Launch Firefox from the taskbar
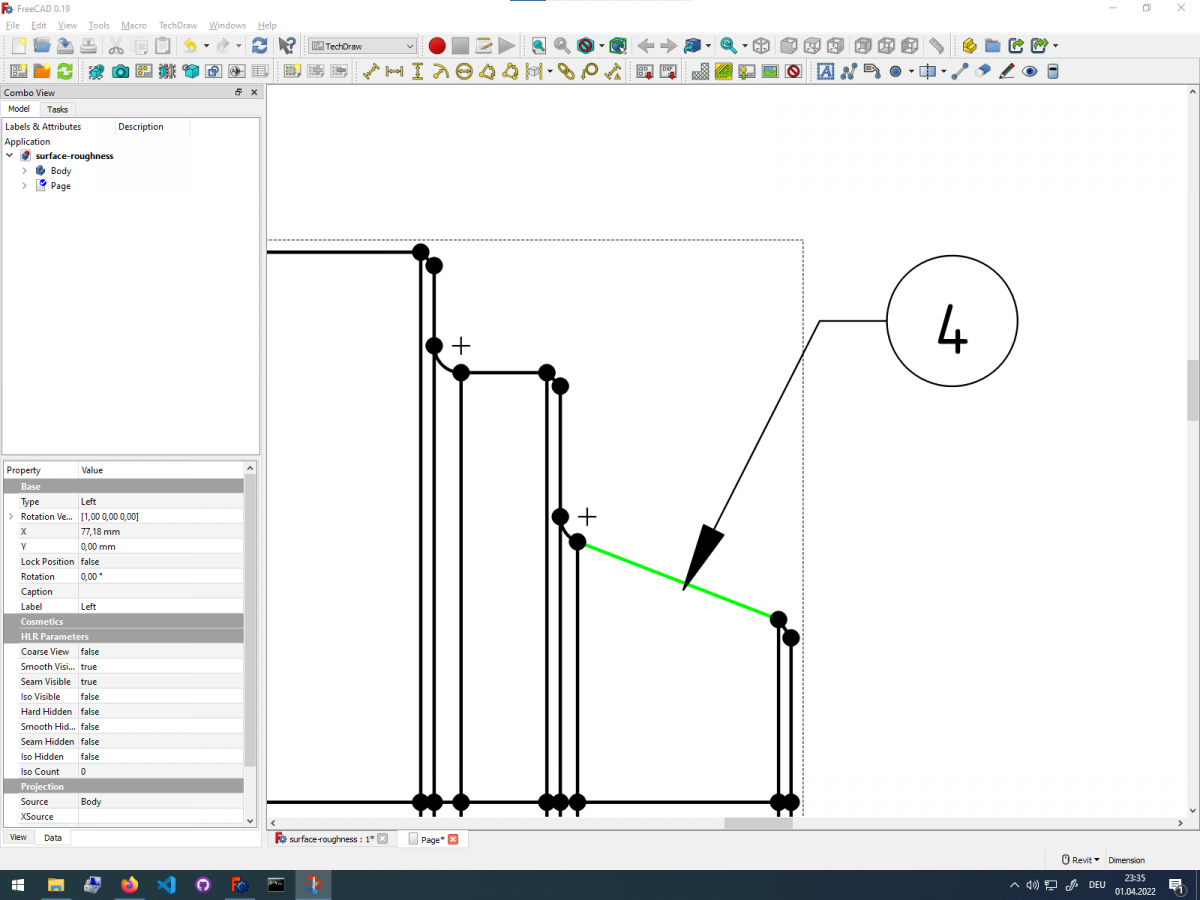The image size is (1200, 900). point(129,884)
